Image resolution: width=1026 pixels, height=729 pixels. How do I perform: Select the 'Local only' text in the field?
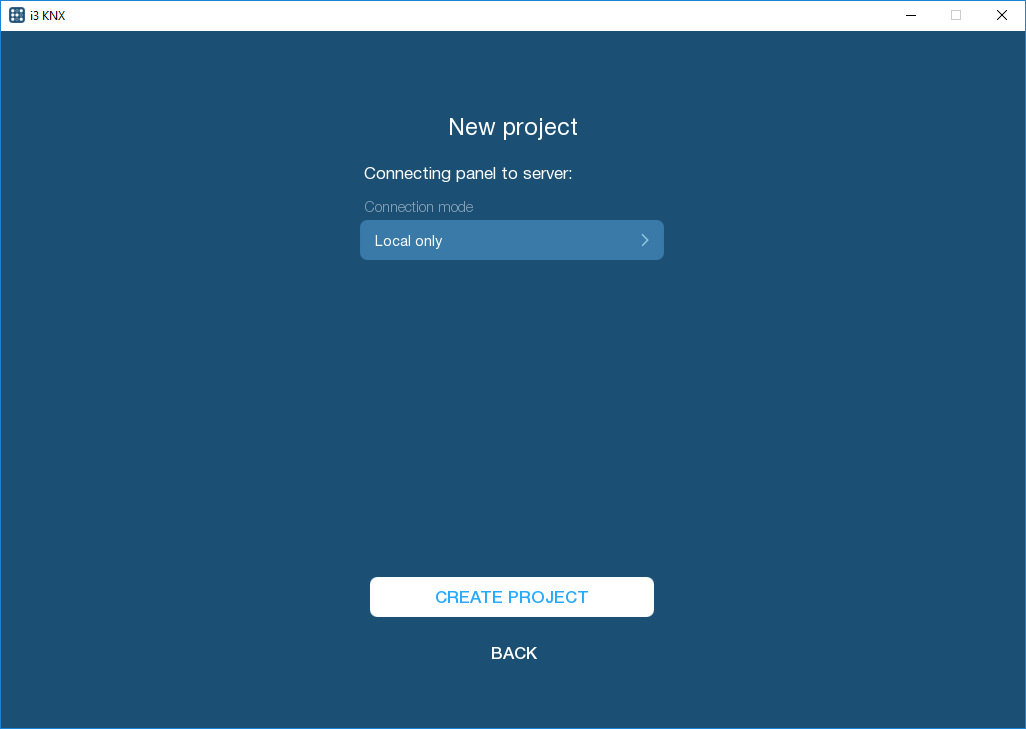[x=408, y=241]
